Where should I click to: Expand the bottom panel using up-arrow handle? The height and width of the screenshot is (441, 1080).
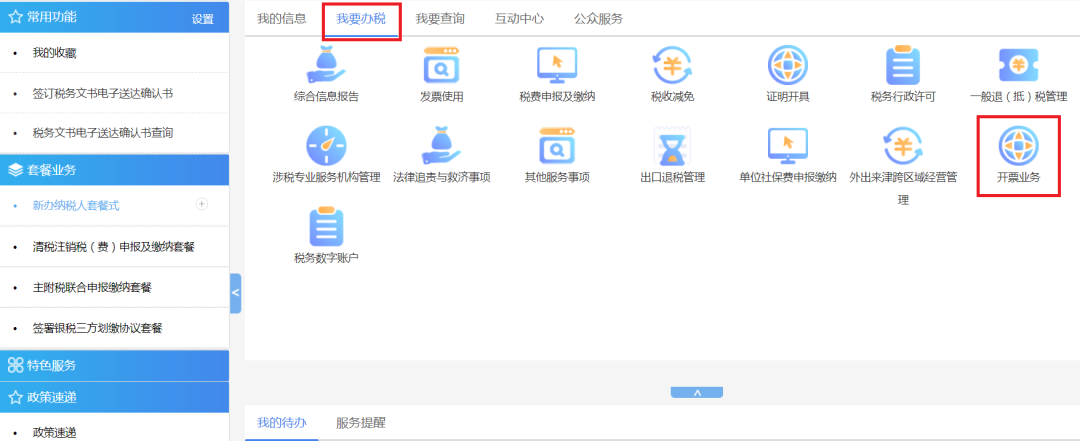click(696, 392)
